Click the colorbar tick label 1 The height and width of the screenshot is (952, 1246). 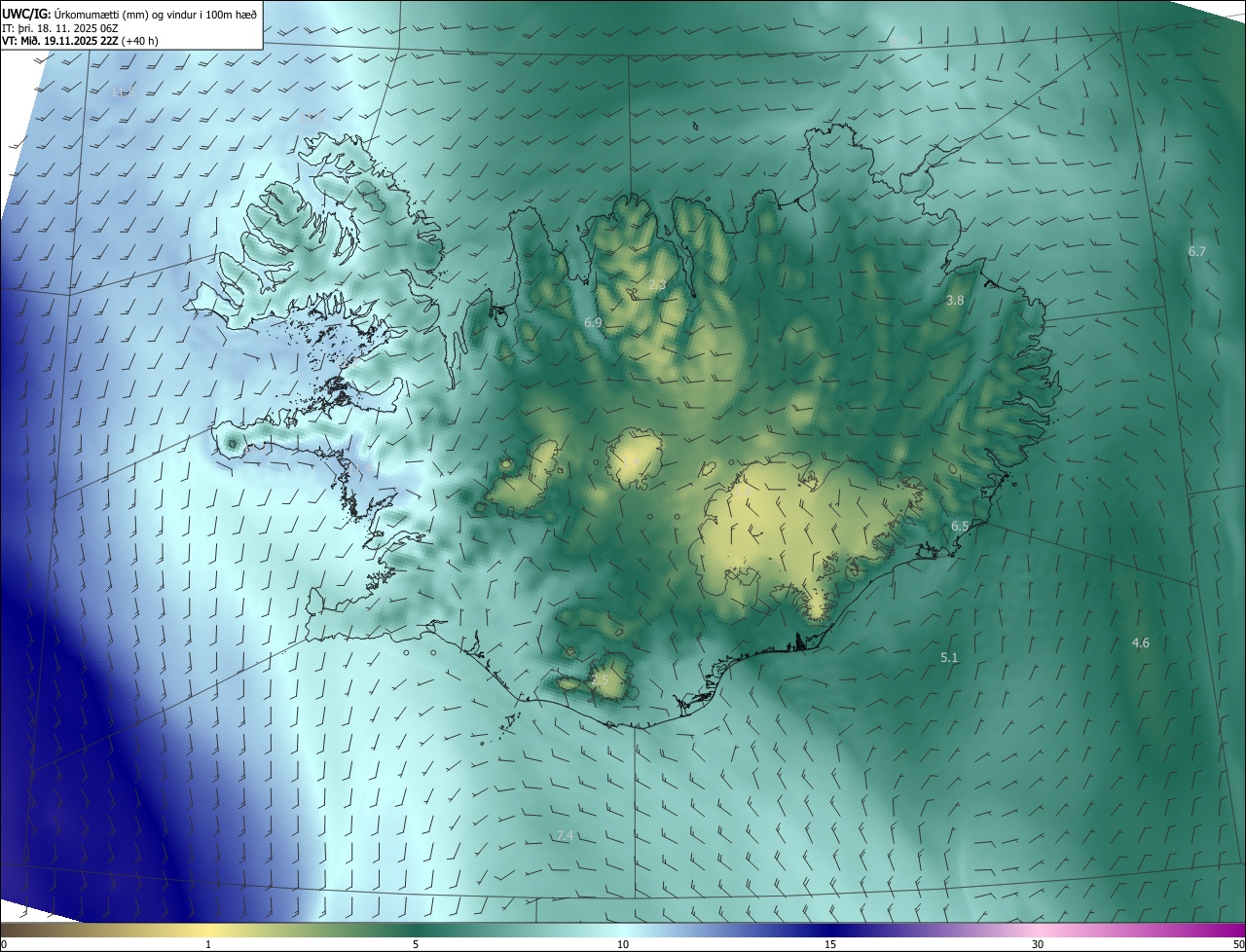(x=208, y=945)
